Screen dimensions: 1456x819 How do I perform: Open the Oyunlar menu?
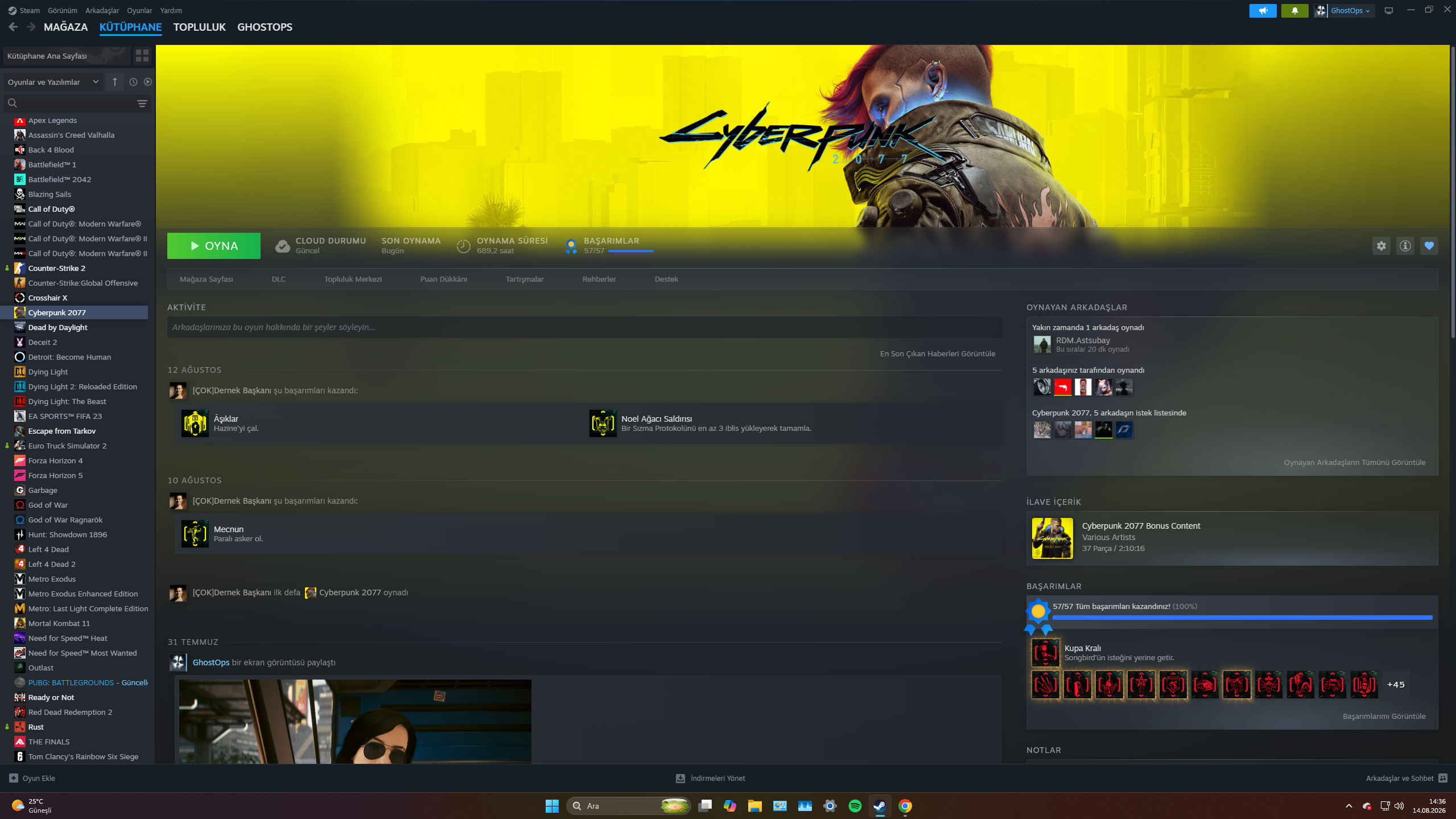139,10
